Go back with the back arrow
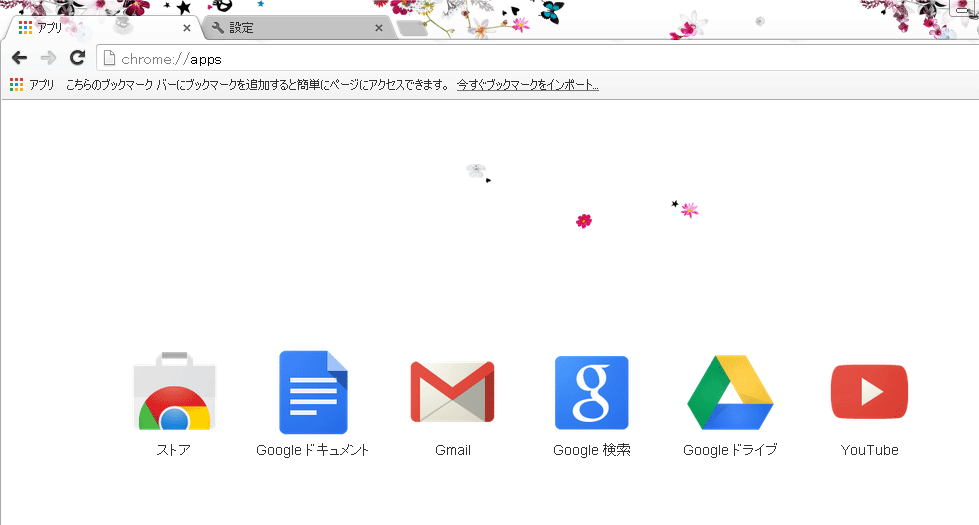The height and width of the screenshot is (525, 979). click(19, 58)
